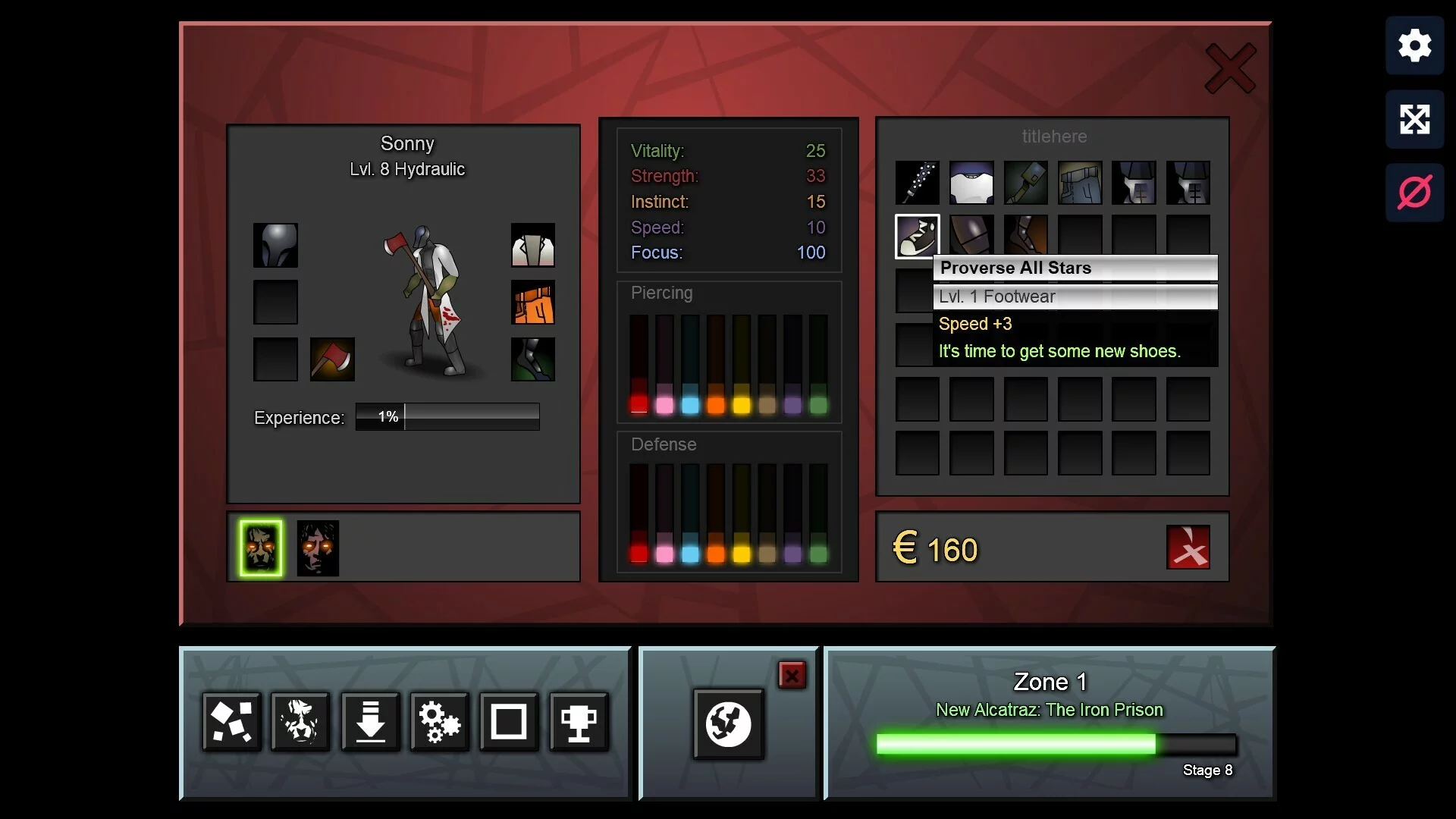Click the Experience progress bar
The height and width of the screenshot is (819, 1456).
coord(447,416)
